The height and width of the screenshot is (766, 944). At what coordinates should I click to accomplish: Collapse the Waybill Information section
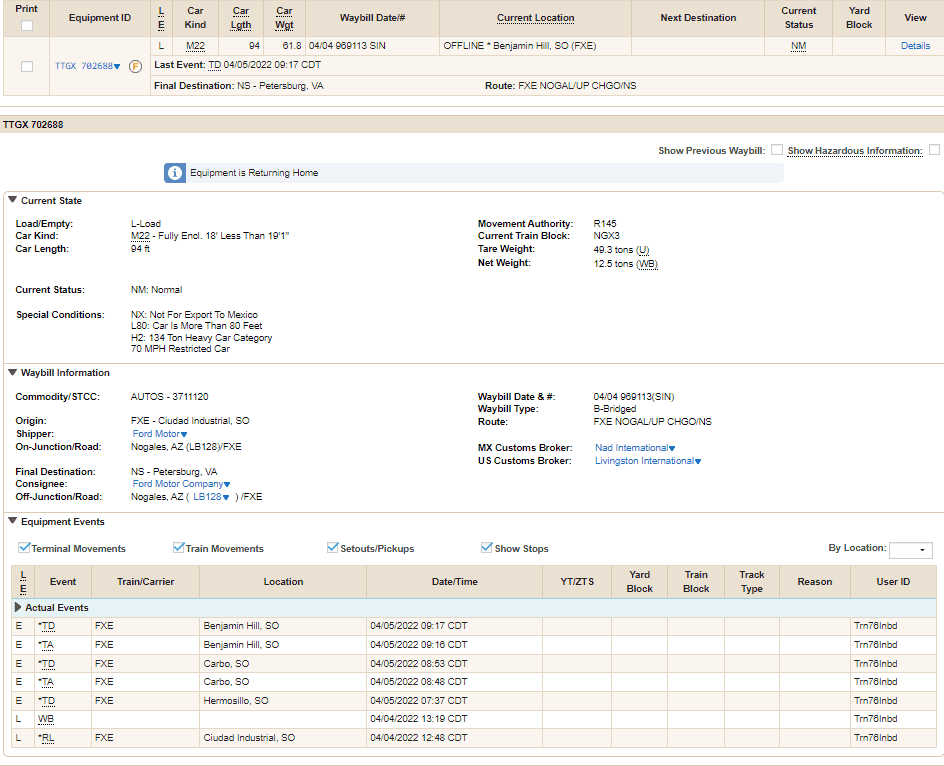[x=12, y=372]
